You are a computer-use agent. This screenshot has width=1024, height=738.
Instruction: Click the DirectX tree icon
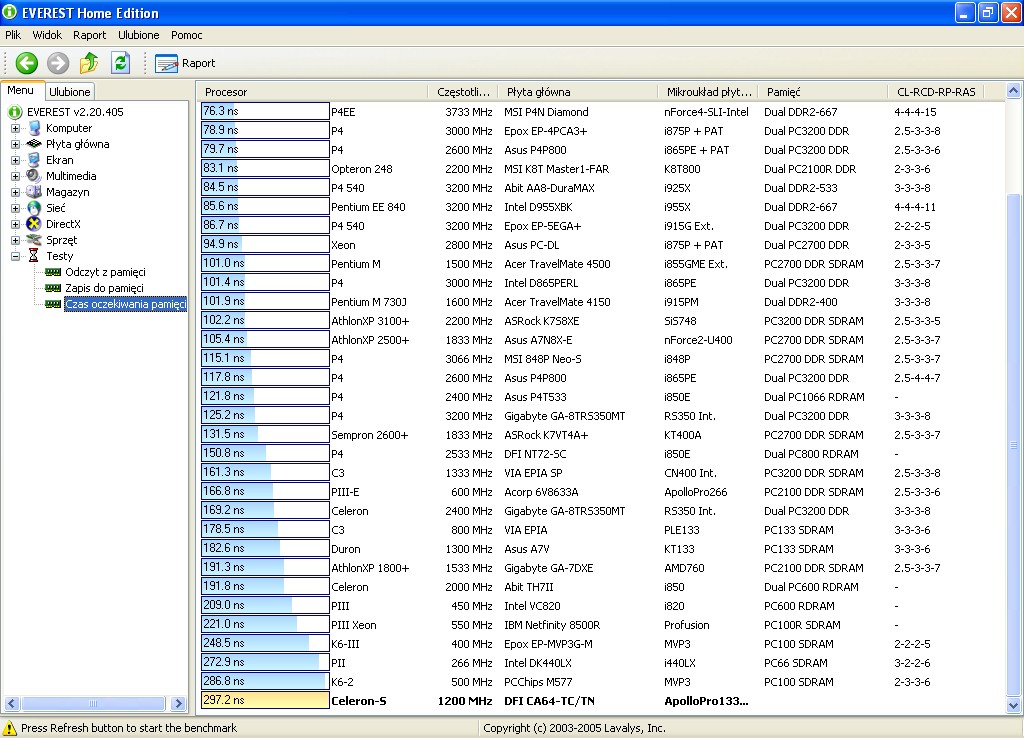tap(34, 224)
